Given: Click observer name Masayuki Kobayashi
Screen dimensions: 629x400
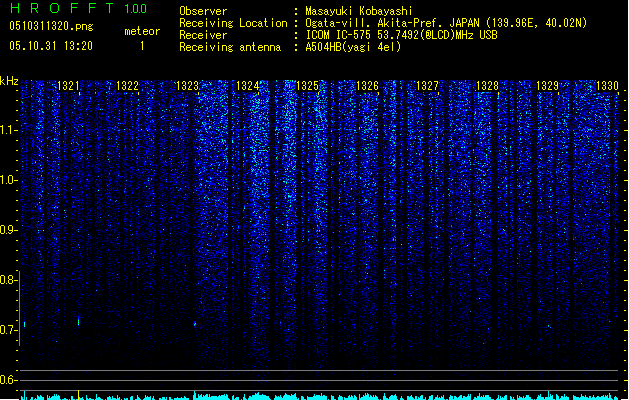Looking at the screenshot, I should click(x=359, y=11).
